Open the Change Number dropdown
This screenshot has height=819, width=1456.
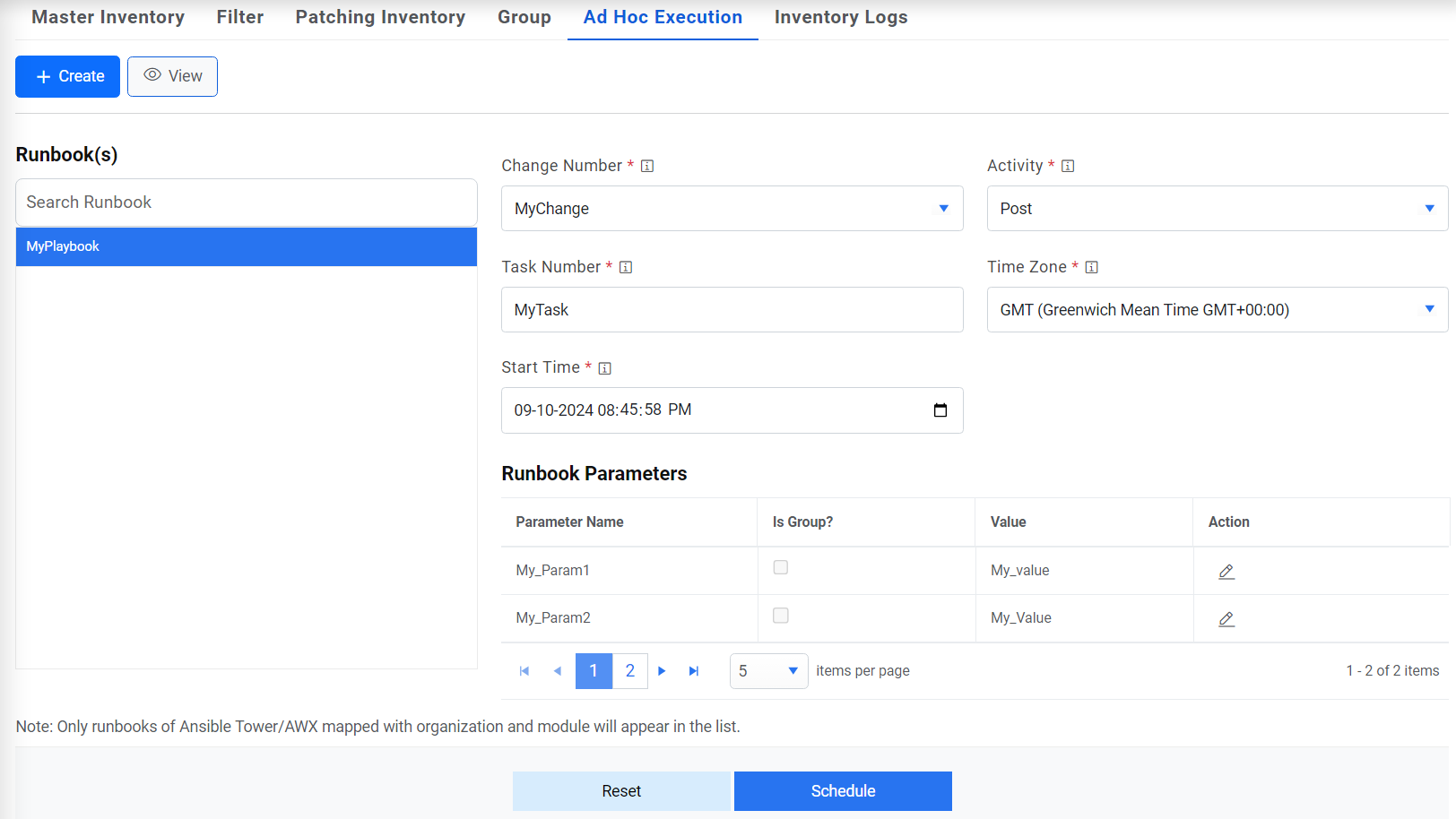point(943,208)
